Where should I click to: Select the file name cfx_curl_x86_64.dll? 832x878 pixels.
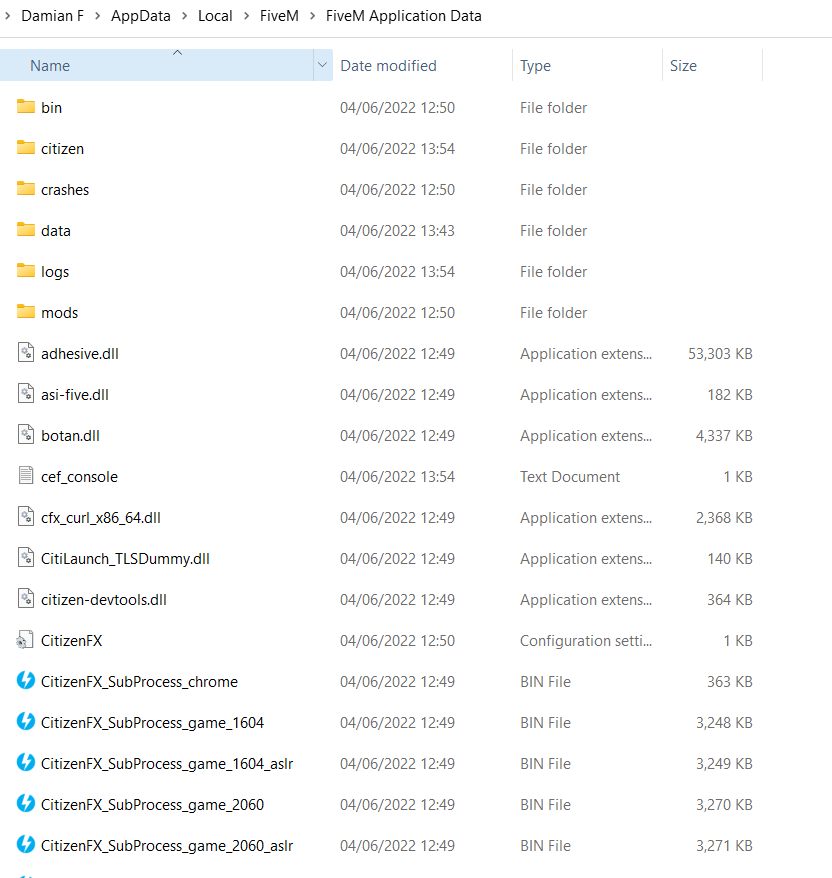pyautogui.click(x=101, y=518)
